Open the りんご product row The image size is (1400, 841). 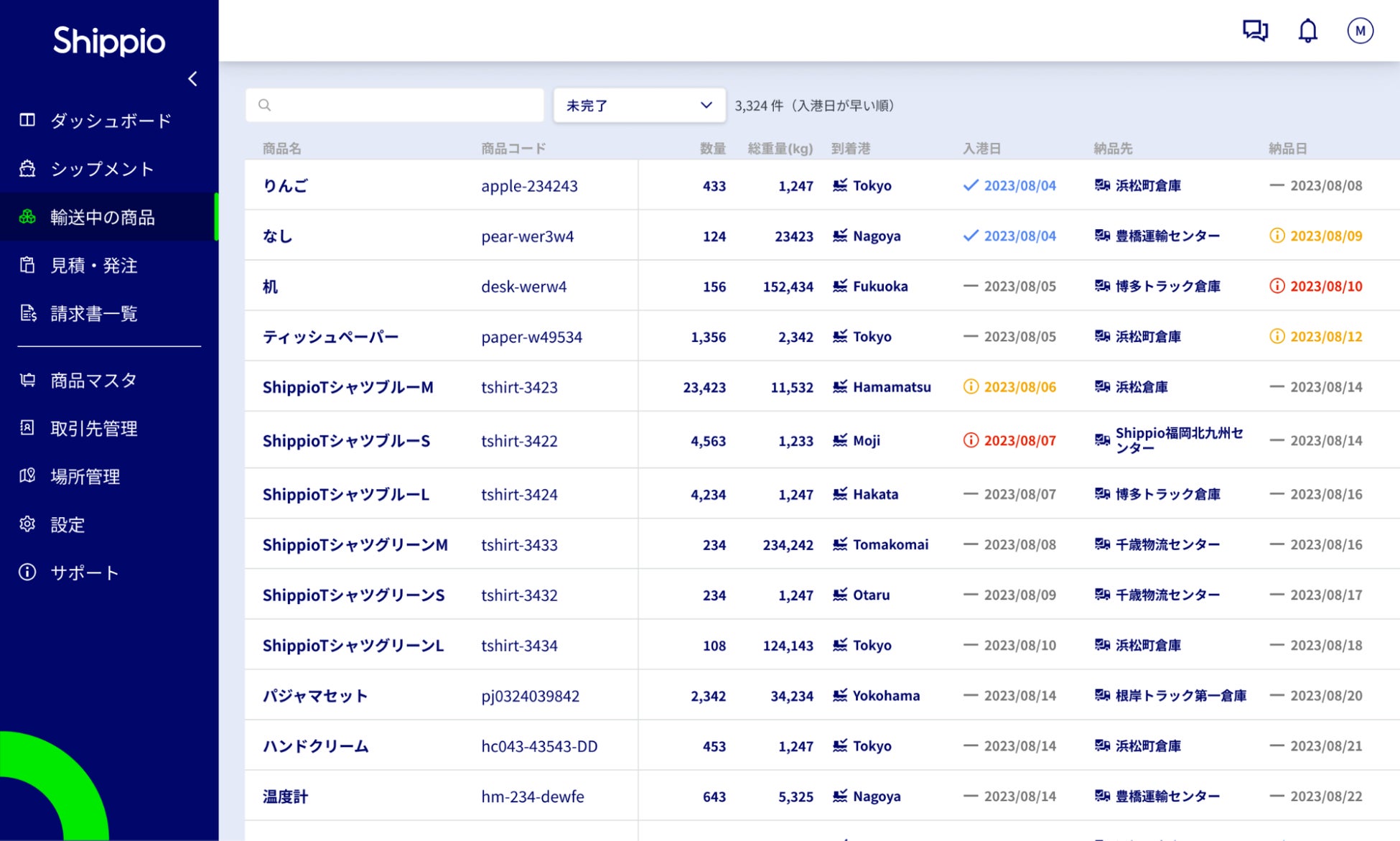coord(286,185)
